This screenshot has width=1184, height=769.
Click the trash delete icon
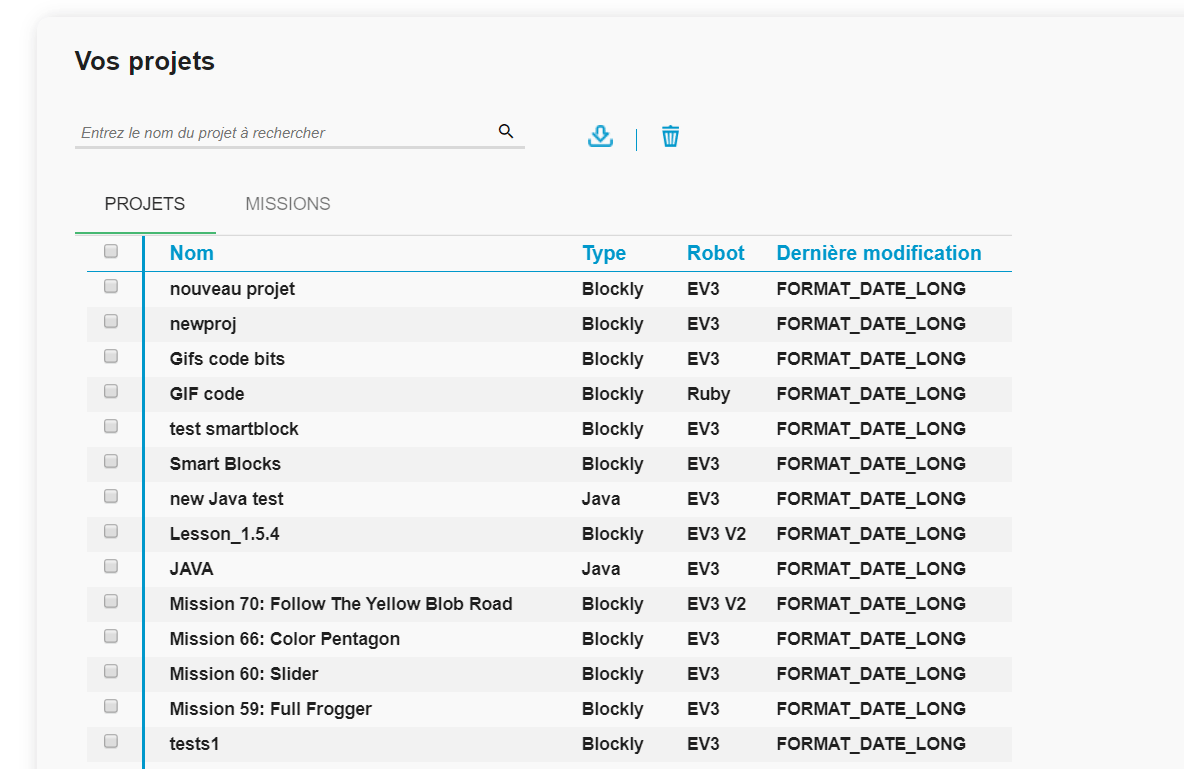coord(670,136)
